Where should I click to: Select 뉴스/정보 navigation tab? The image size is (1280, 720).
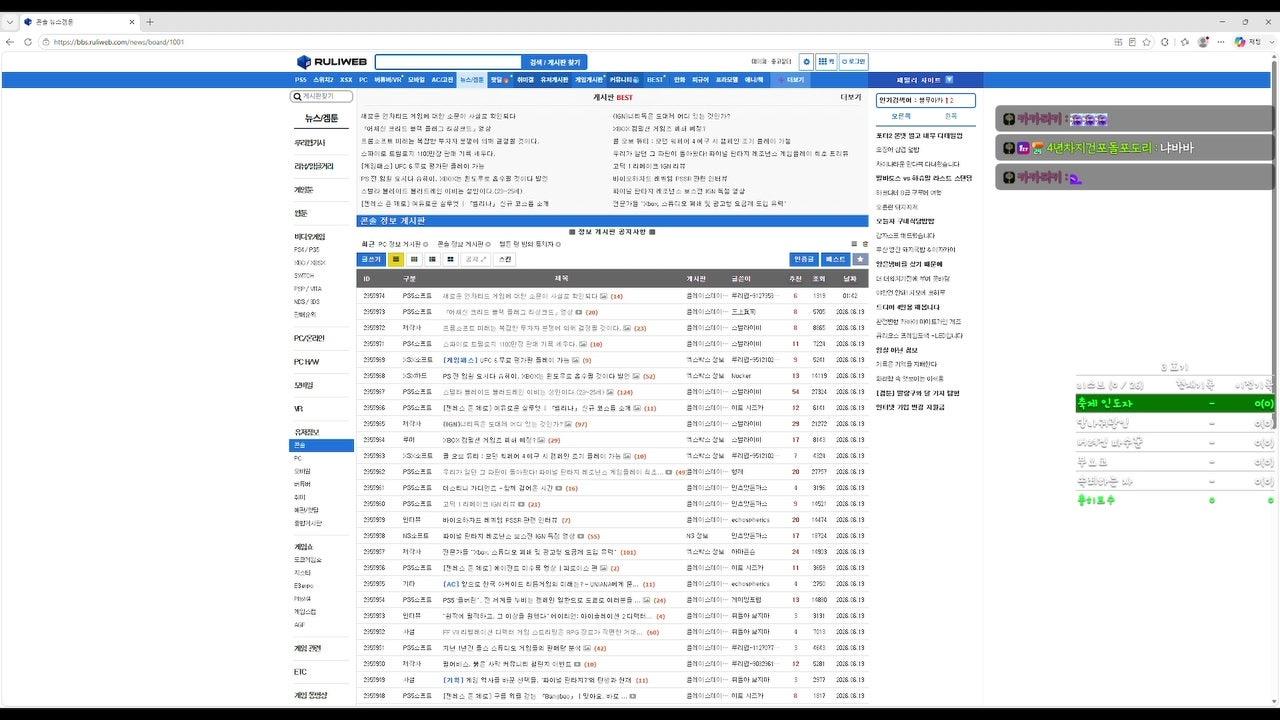pyautogui.click(x=472, y=79)
